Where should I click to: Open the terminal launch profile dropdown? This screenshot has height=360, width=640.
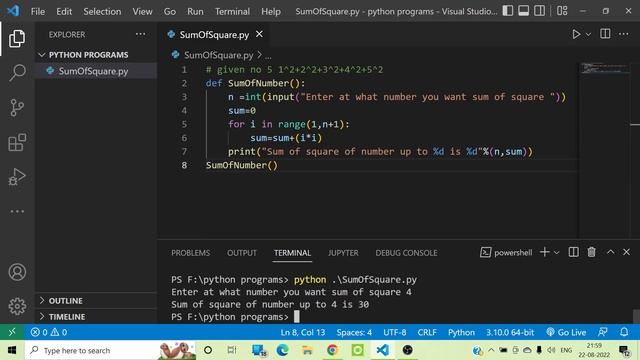556,253
